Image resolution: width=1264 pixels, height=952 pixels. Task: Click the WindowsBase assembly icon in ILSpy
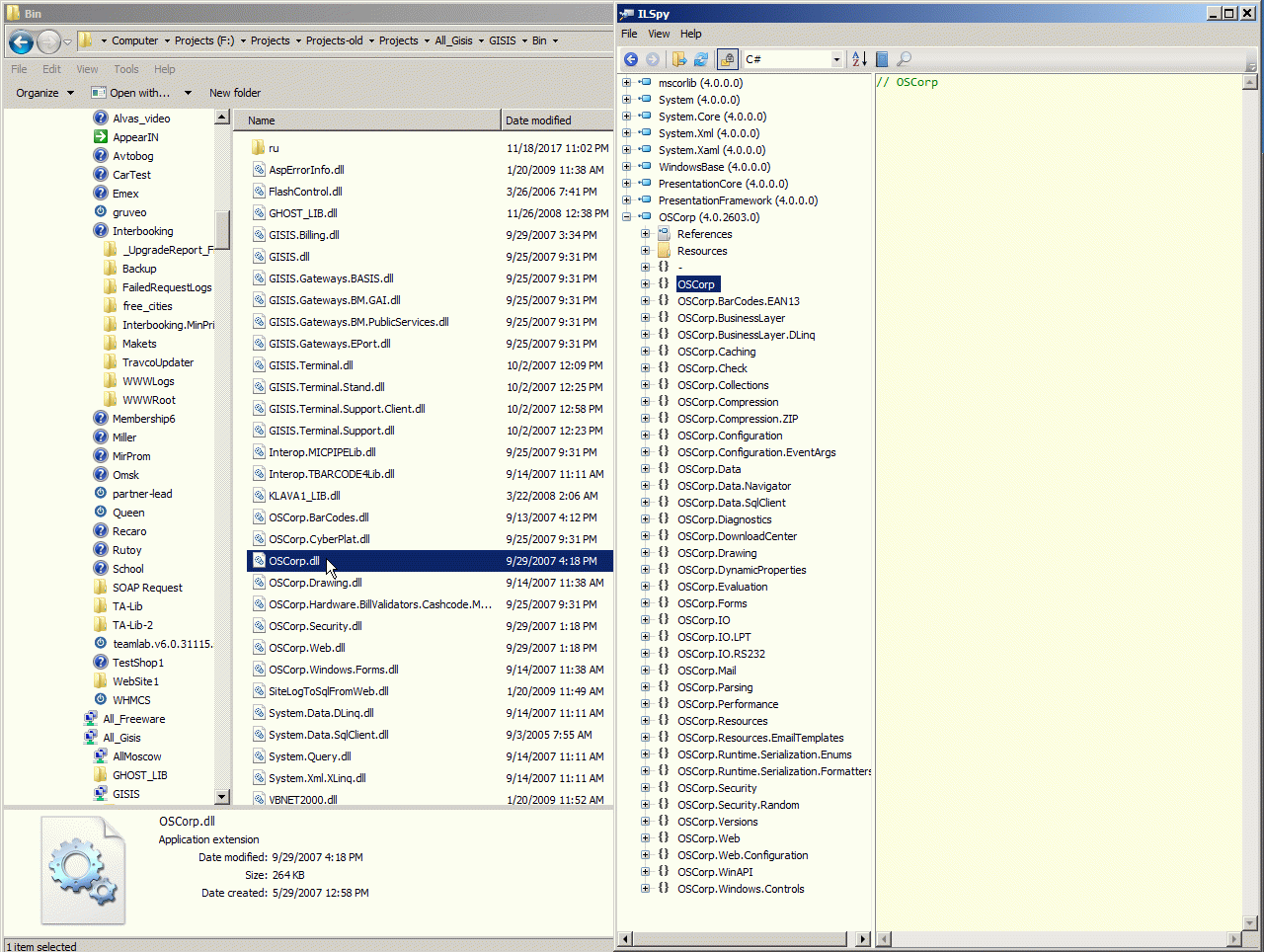click(645, 167)
